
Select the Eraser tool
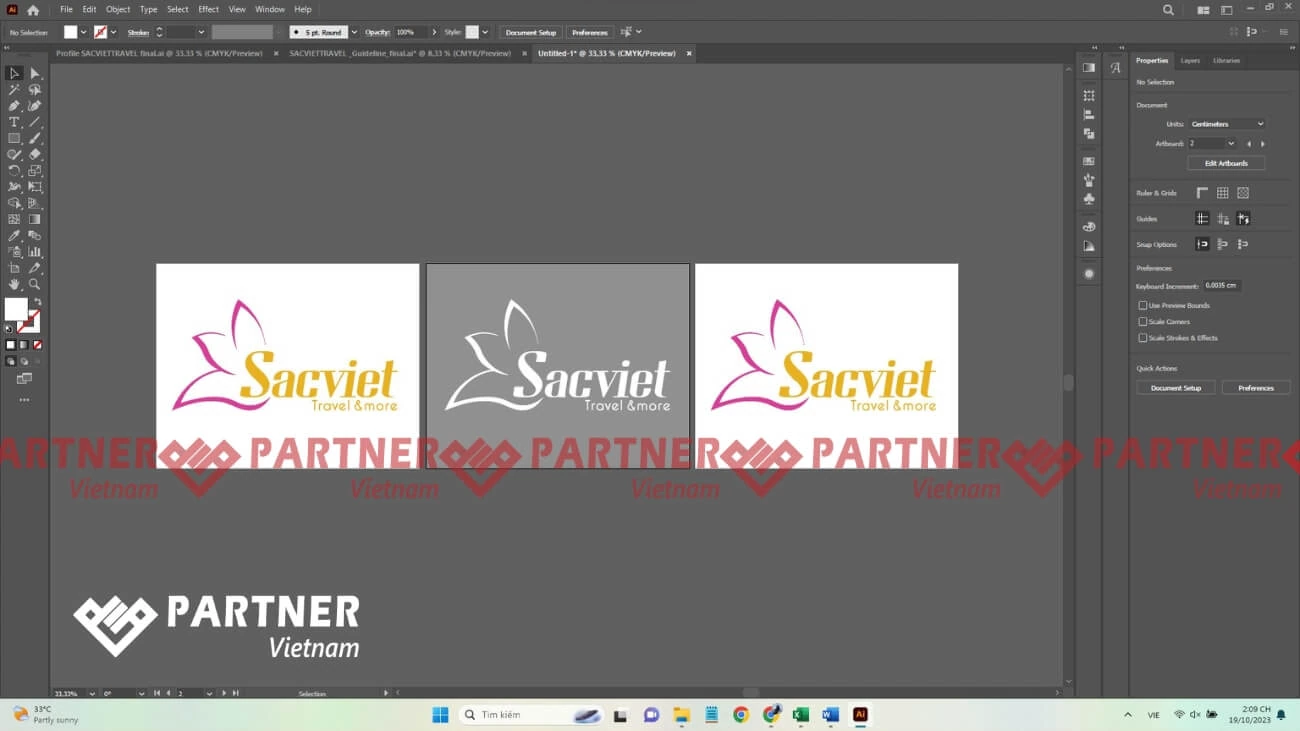(35, 154)
